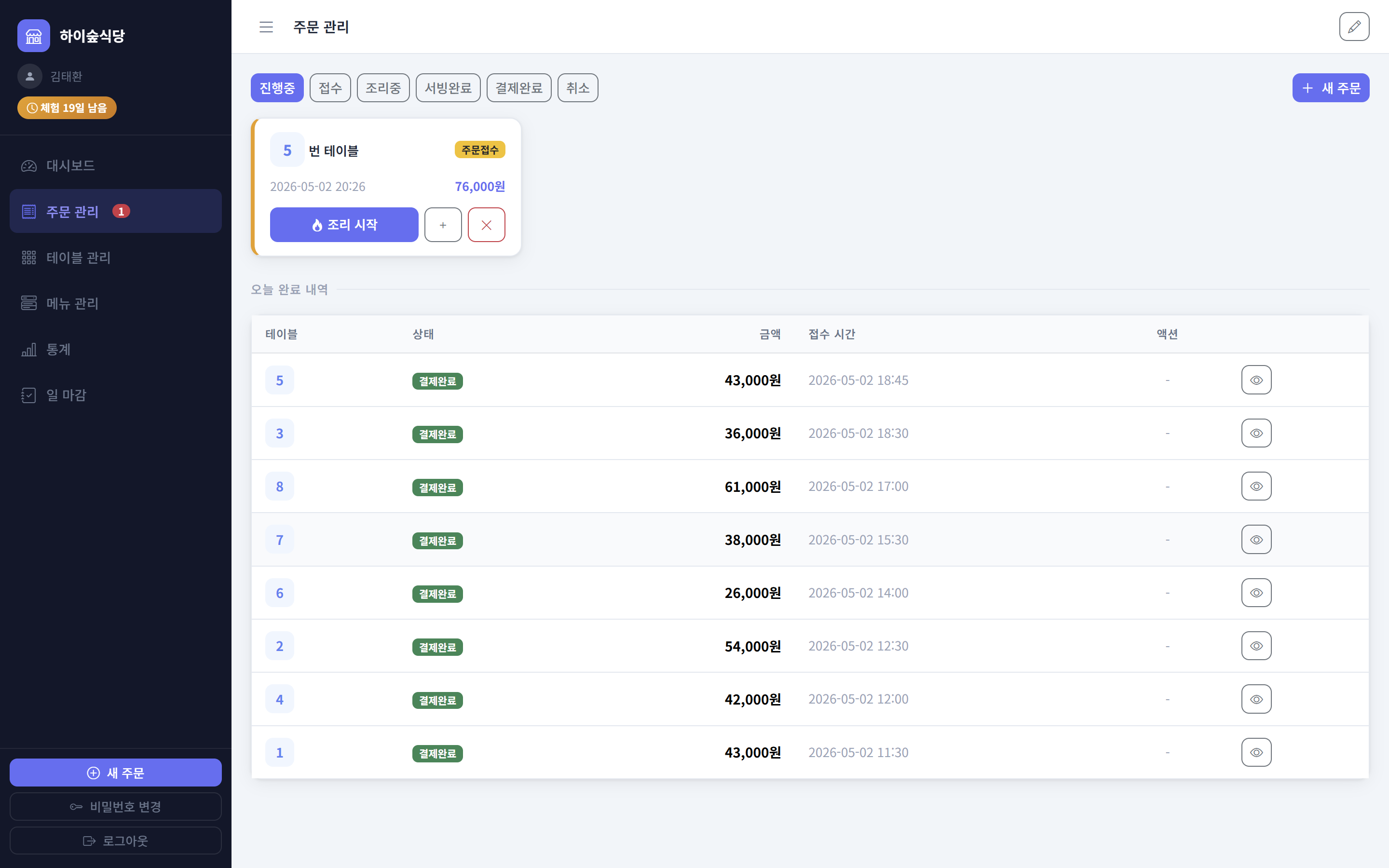This screenshot has height=868, width=1389.
Task: View details of the 17:00 order
Action: 1256,486
